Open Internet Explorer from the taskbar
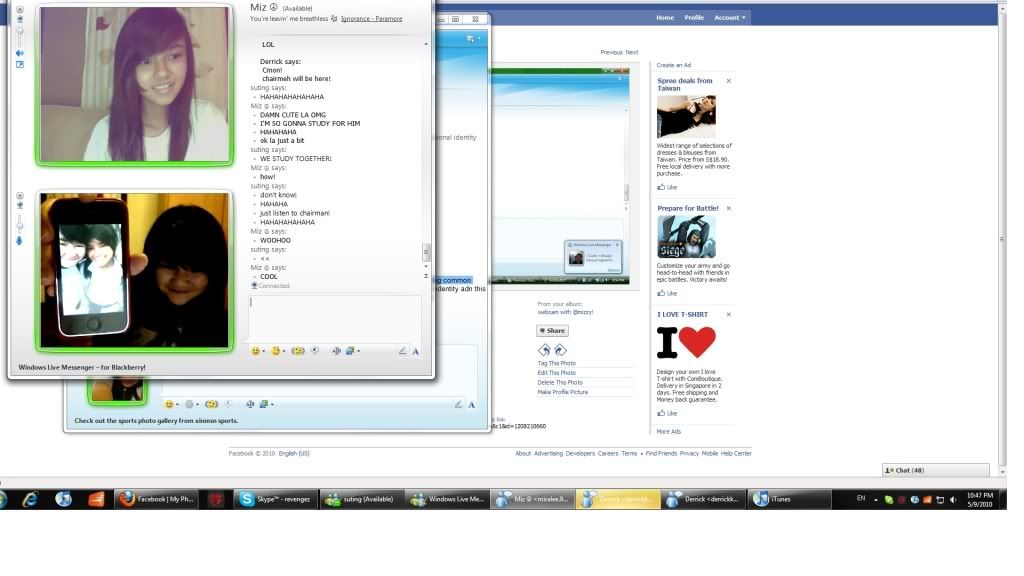This screenshot has height=576, width=1024. pyautogui.click(x=30, y=498)
